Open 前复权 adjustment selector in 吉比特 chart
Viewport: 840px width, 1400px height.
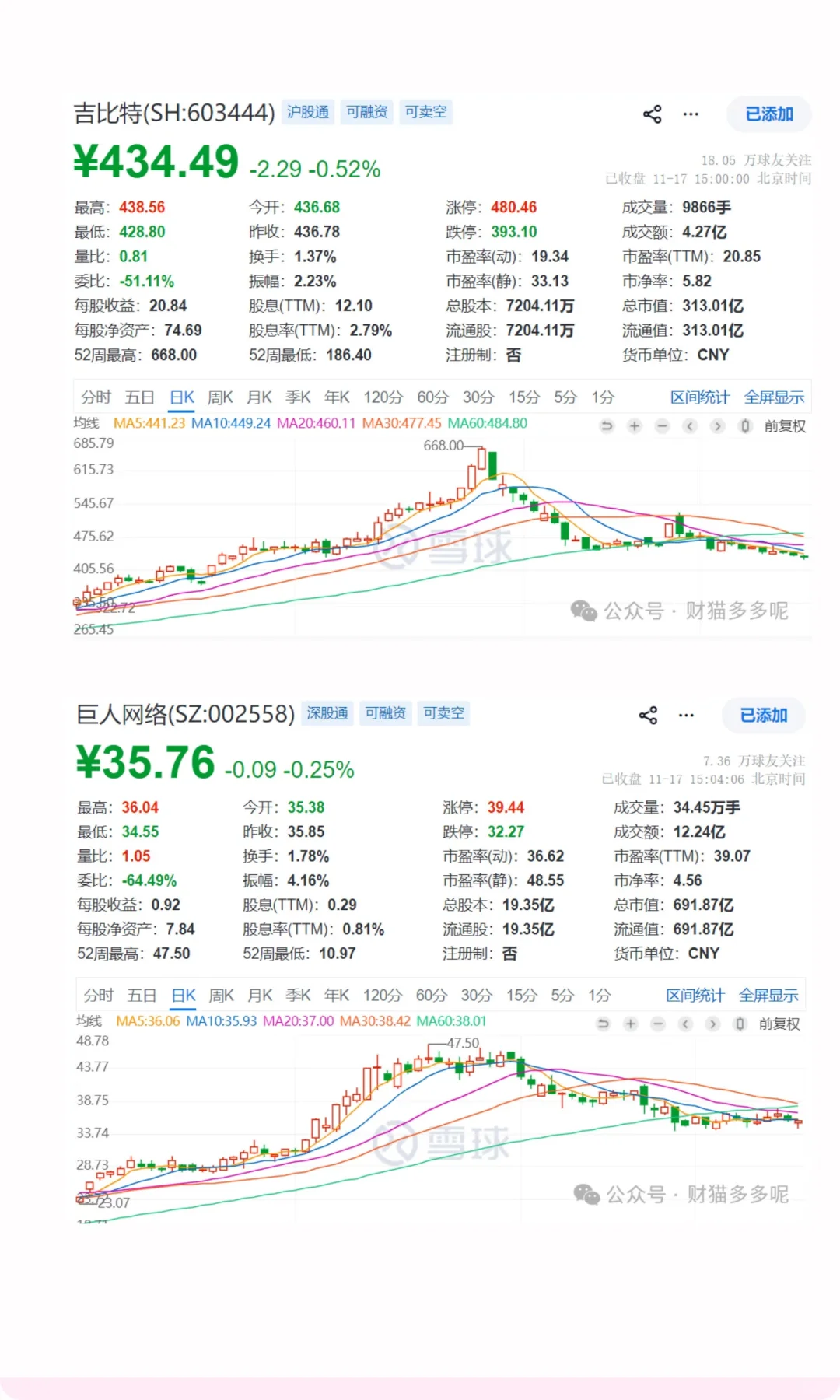pos(785,426)
